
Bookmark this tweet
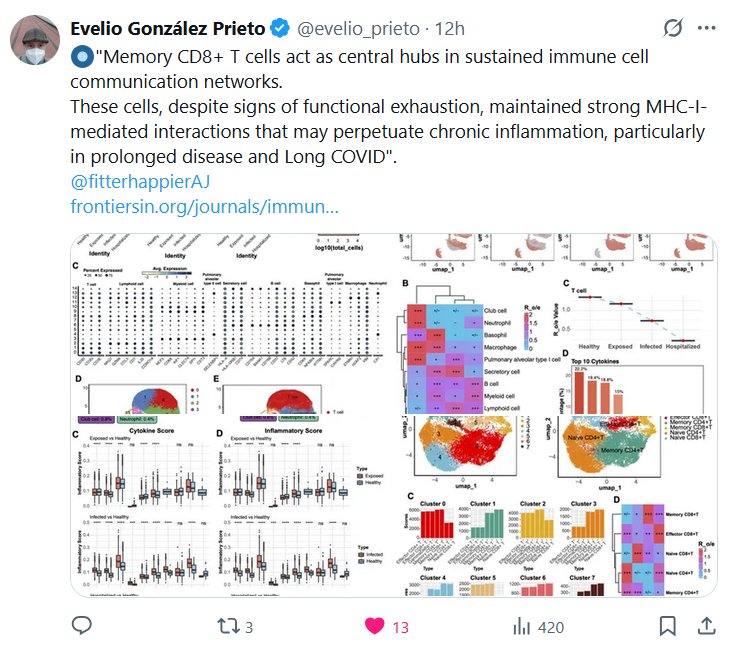click(x=668, y=627)
